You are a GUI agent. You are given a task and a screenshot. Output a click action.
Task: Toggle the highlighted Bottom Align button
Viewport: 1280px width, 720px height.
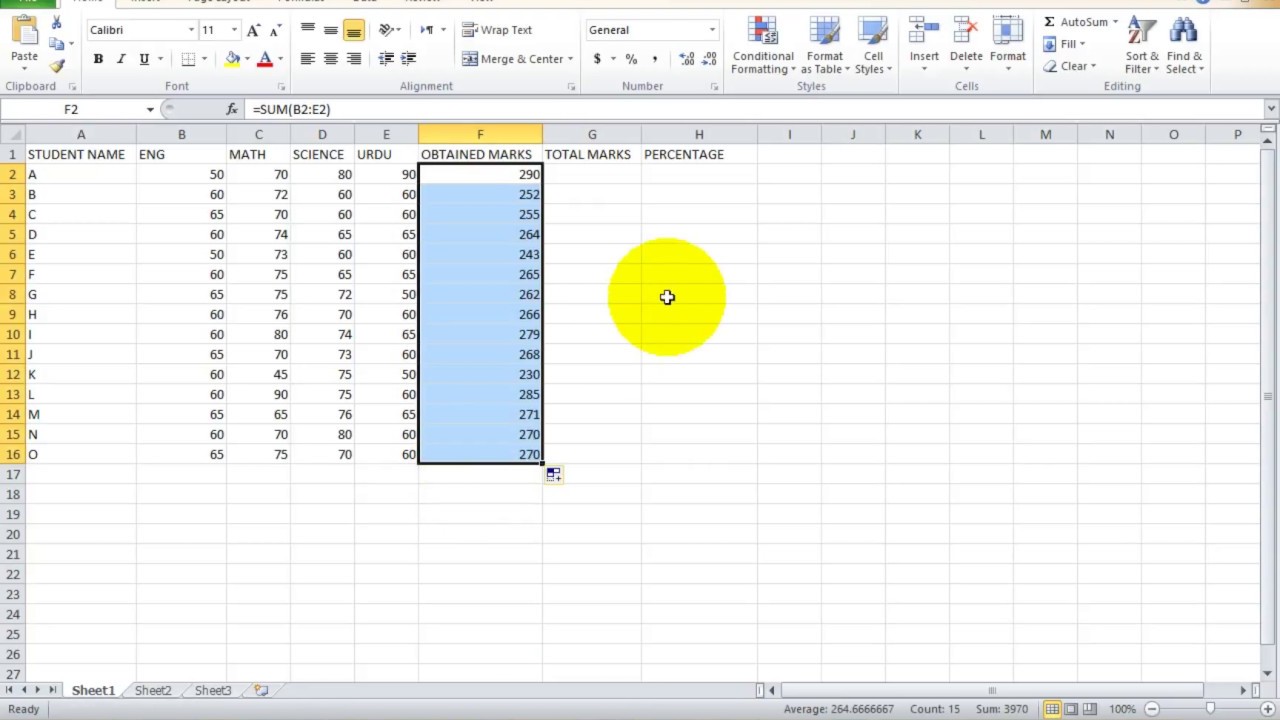(354, 30)
